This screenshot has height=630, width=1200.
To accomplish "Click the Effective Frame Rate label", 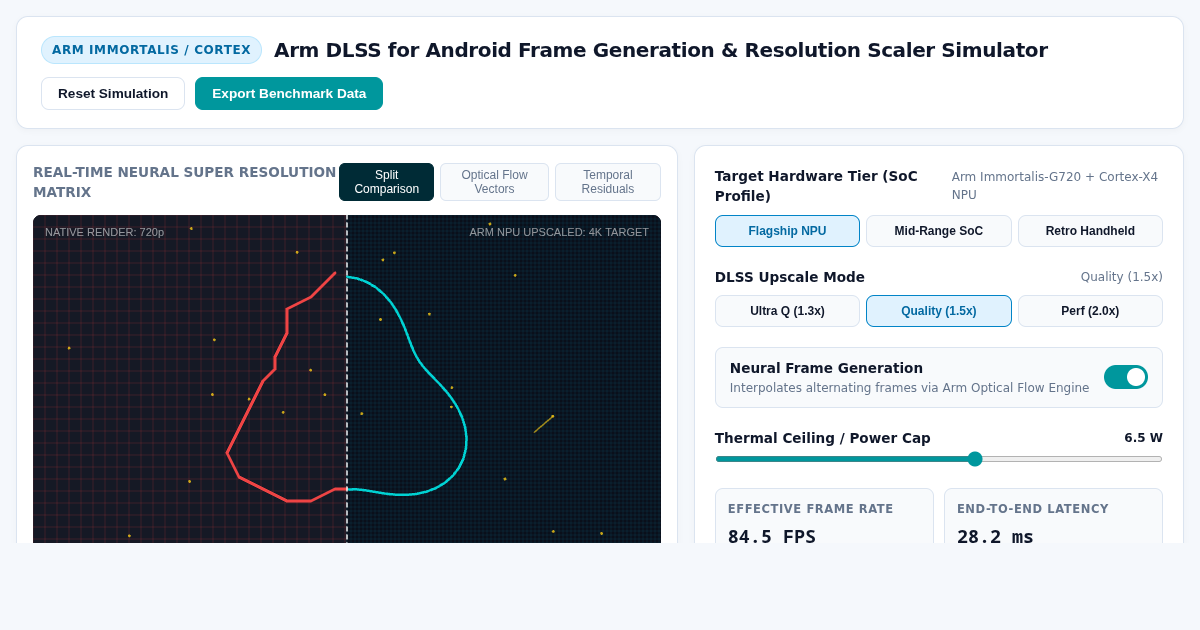I will [x=810, y=509].
